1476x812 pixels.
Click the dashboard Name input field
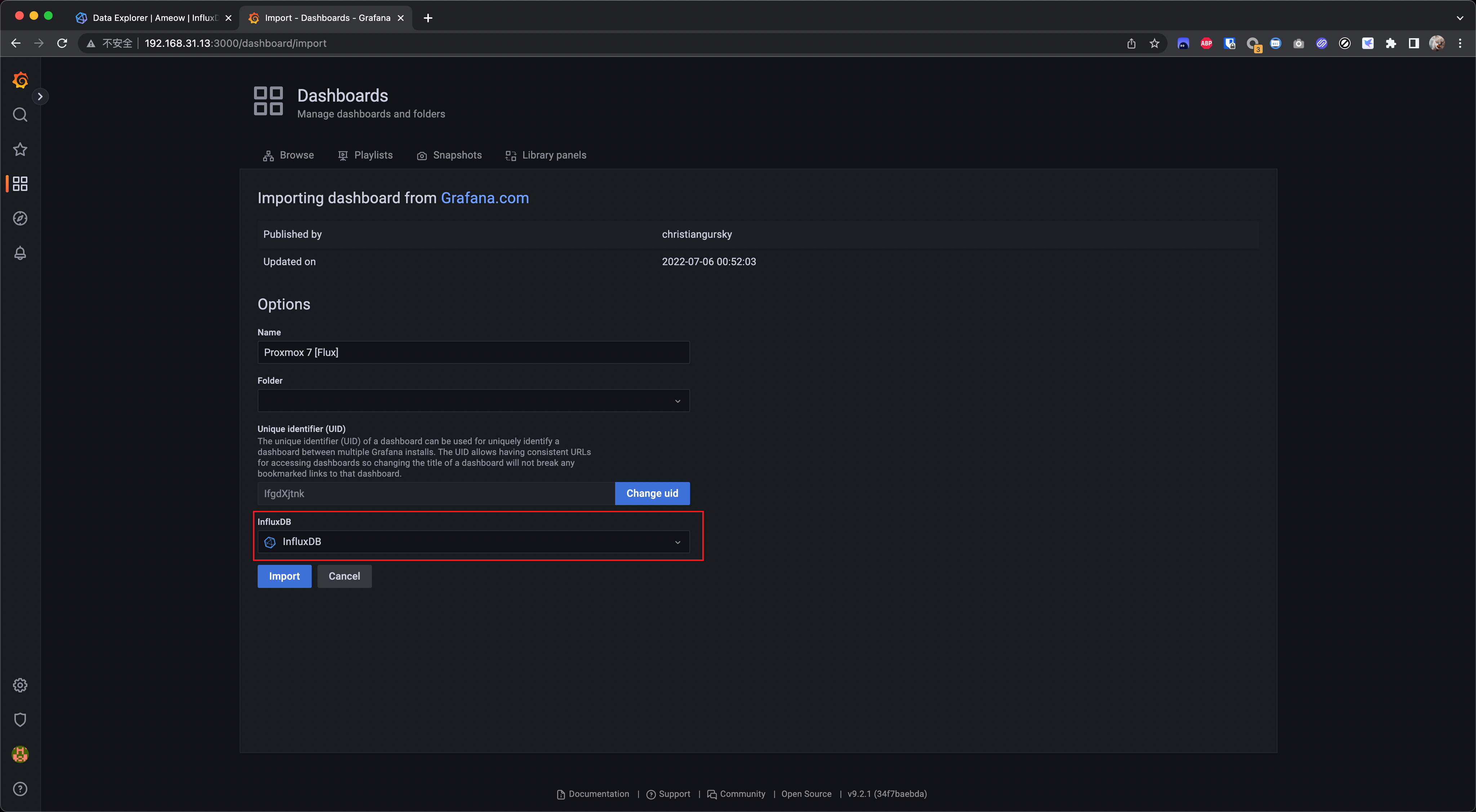pyautogui.click(x=473, y=352)
